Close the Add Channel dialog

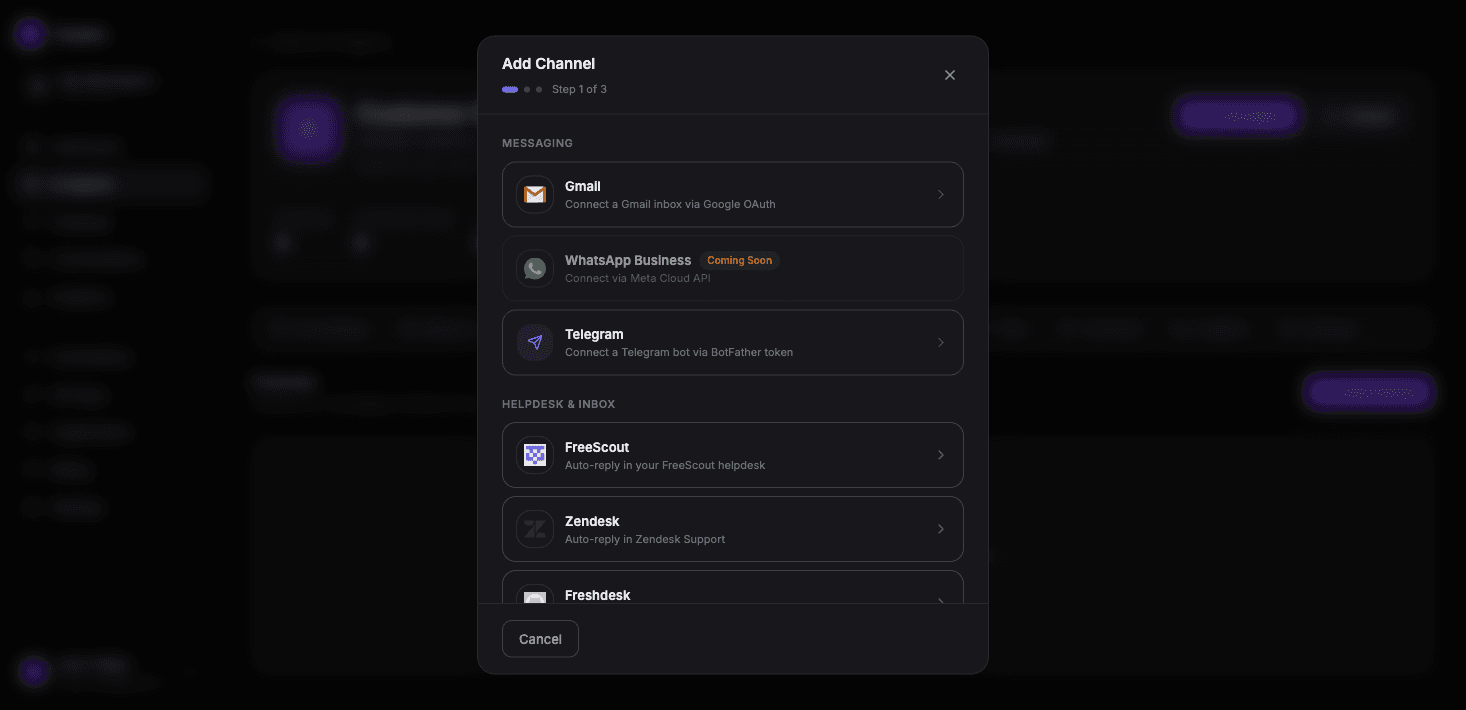[950, 75]
